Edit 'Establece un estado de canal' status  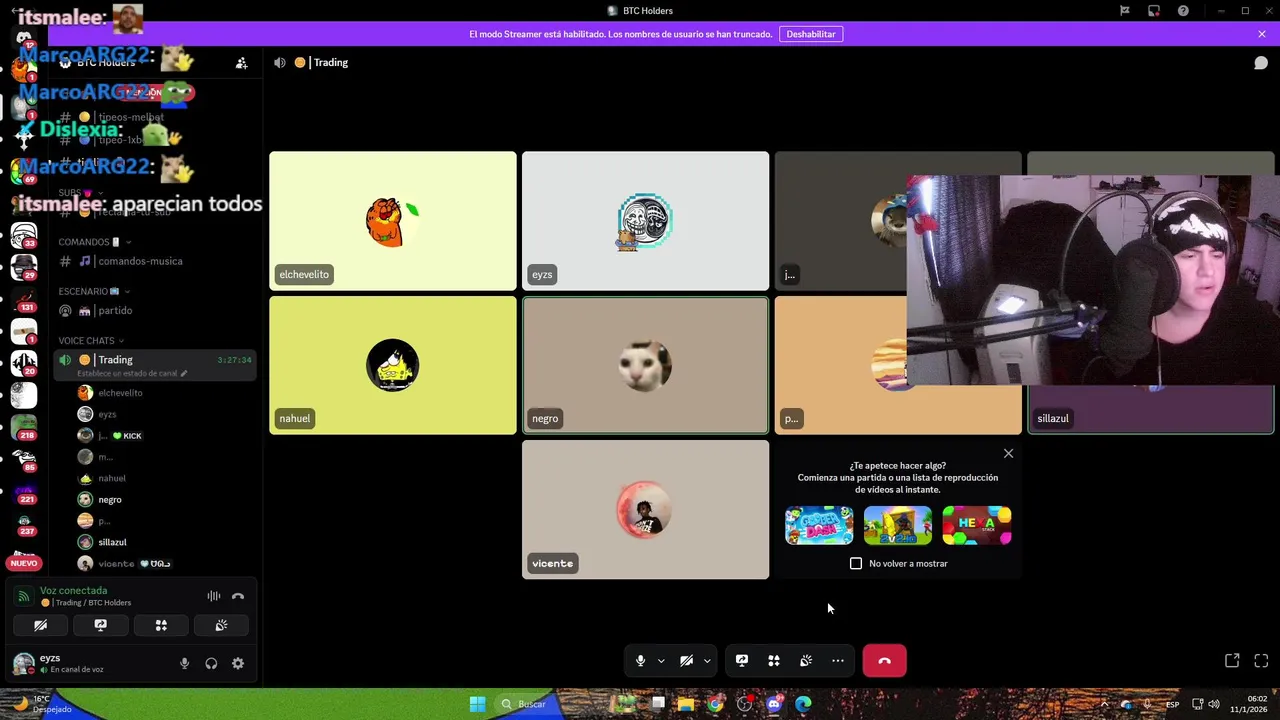pyautogui.click(x=131, y=374)
